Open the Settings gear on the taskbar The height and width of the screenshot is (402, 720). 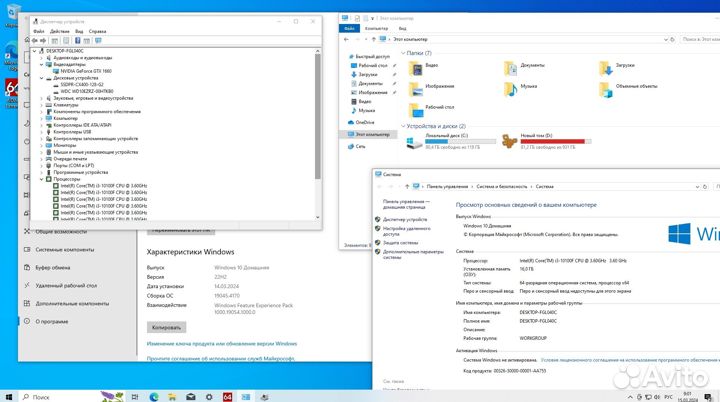click(x=209, y=396)
